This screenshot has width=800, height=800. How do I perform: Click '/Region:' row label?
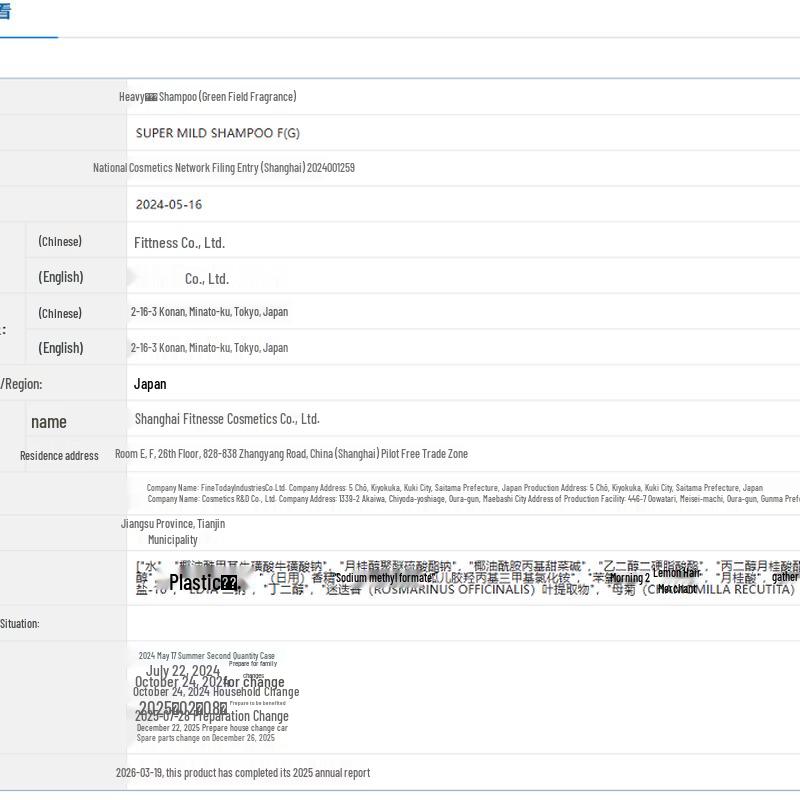[21, 384]
